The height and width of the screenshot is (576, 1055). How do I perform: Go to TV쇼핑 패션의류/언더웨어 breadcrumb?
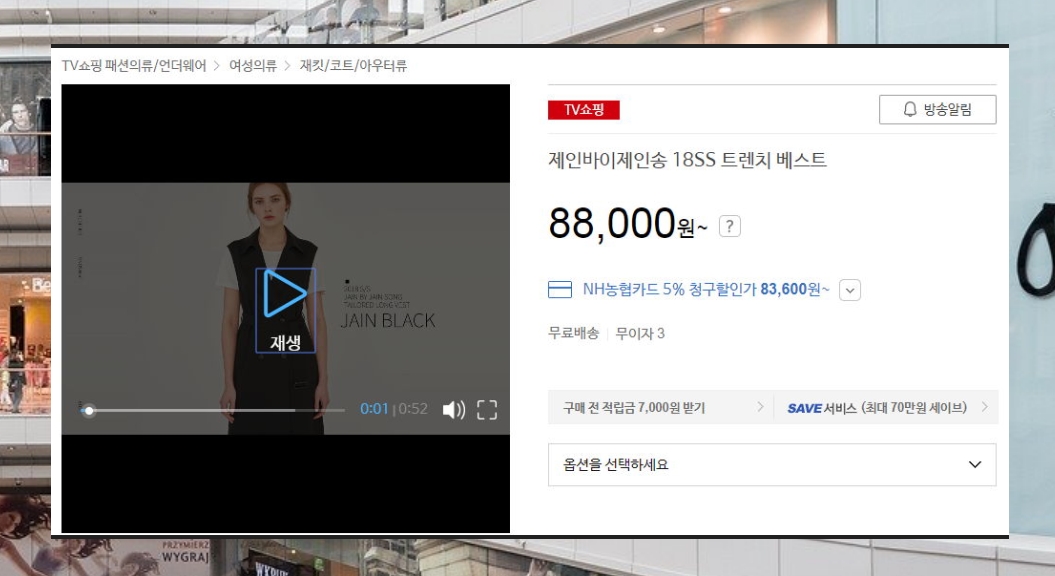pyautogui.click(x=134, y=65)
